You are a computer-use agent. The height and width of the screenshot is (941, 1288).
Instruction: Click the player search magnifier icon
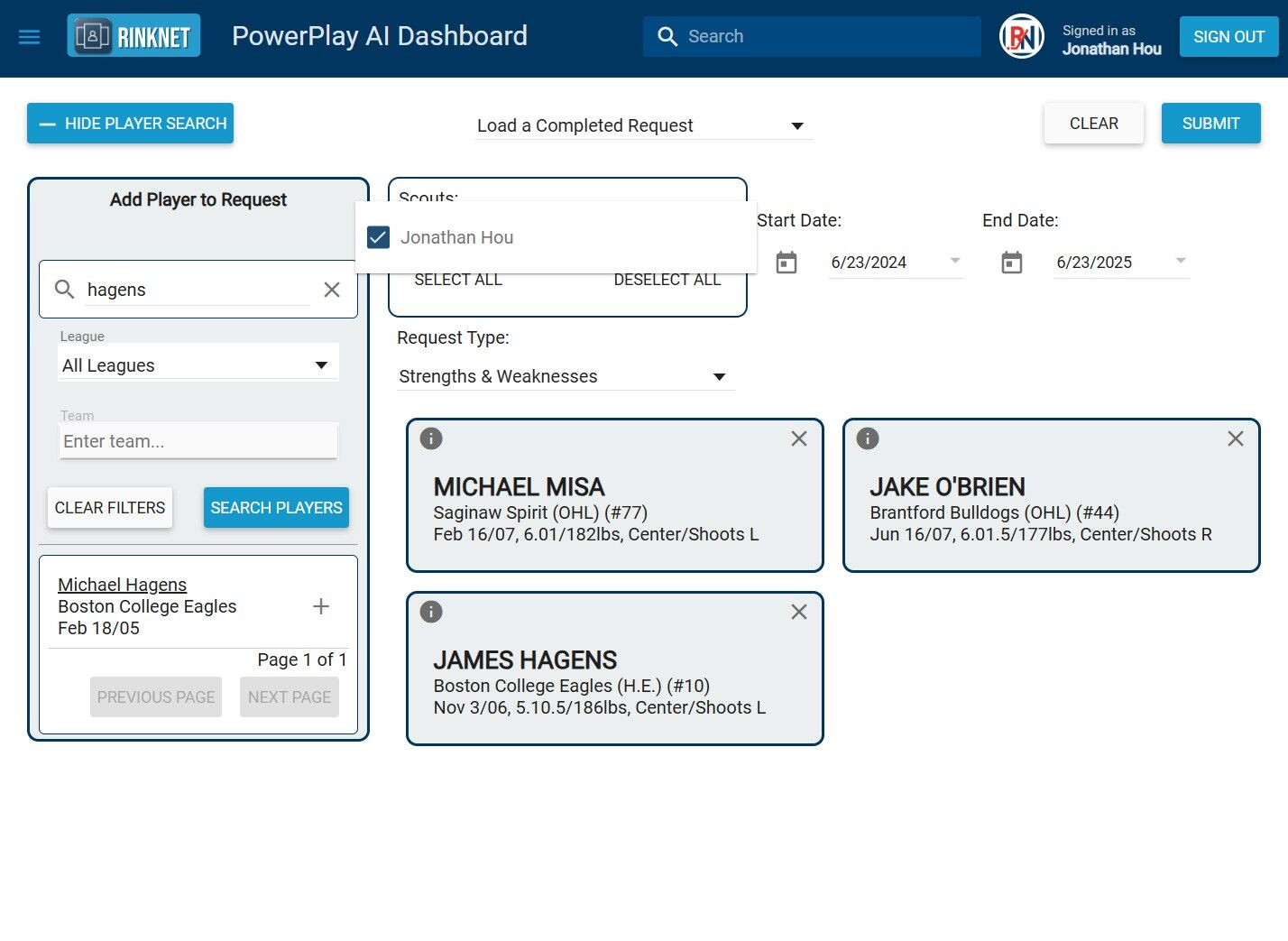64,290
